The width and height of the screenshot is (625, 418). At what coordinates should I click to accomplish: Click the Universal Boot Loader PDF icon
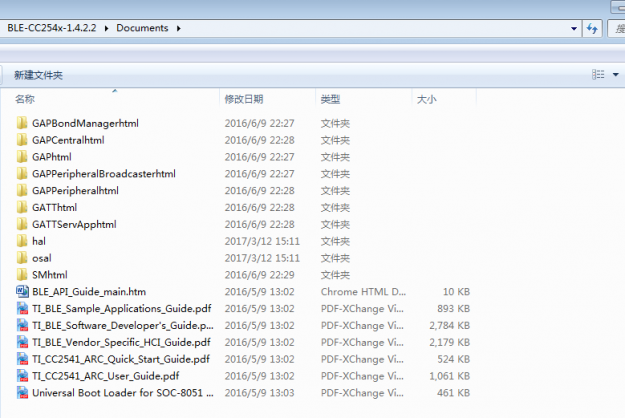tap(22, 393)
